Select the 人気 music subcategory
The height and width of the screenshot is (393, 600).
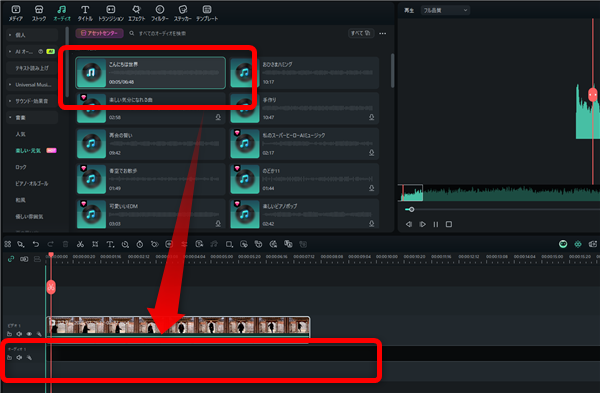(20, 134)
